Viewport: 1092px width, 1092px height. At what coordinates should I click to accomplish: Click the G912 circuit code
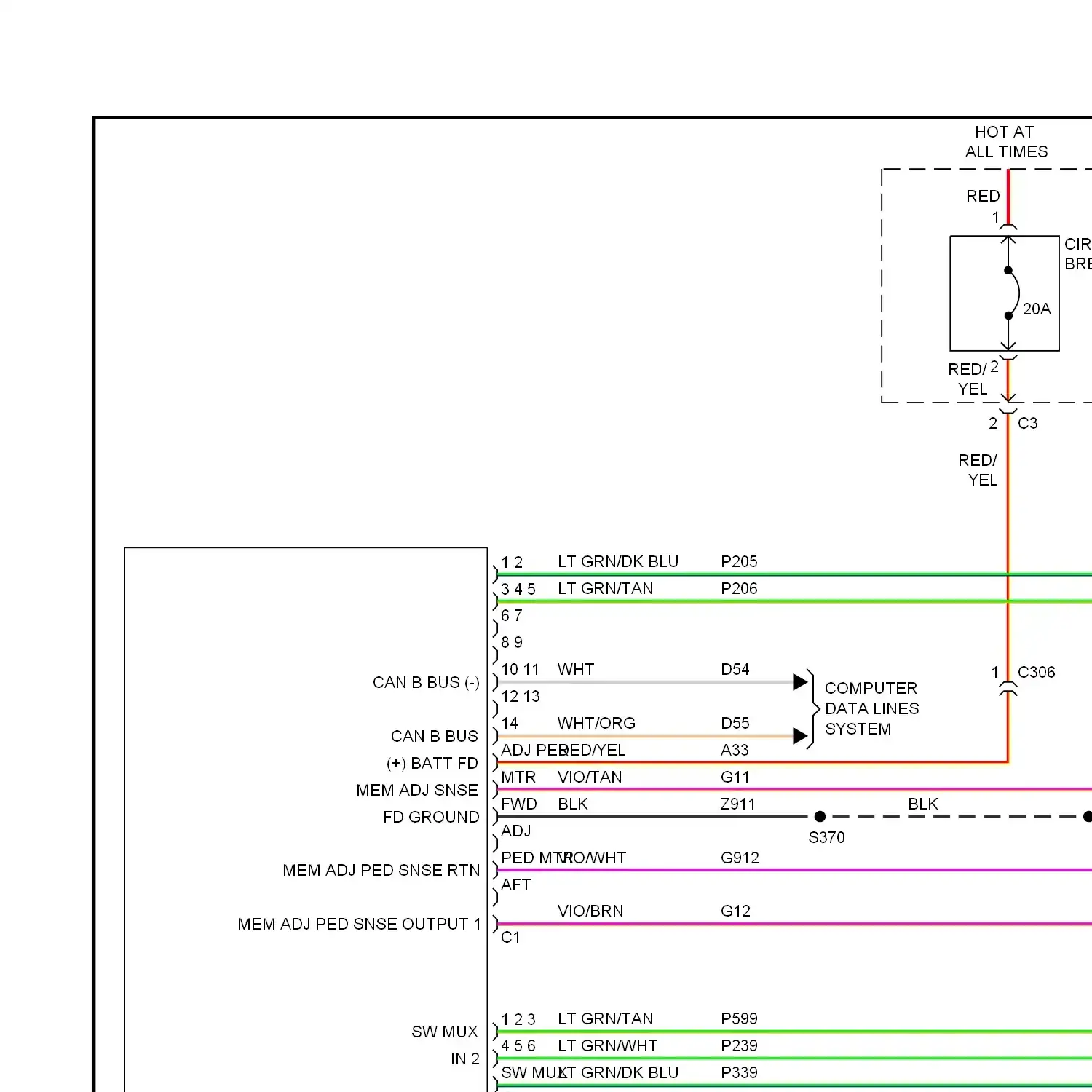click(740, 858)
